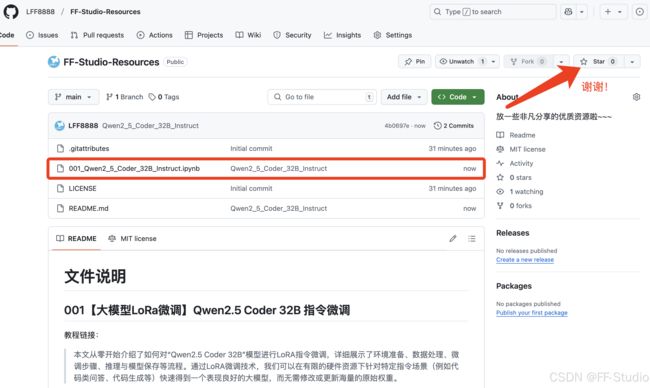The image size is (650, 388).
Task: Select the README tab in the file viewer
Action: 76,238
